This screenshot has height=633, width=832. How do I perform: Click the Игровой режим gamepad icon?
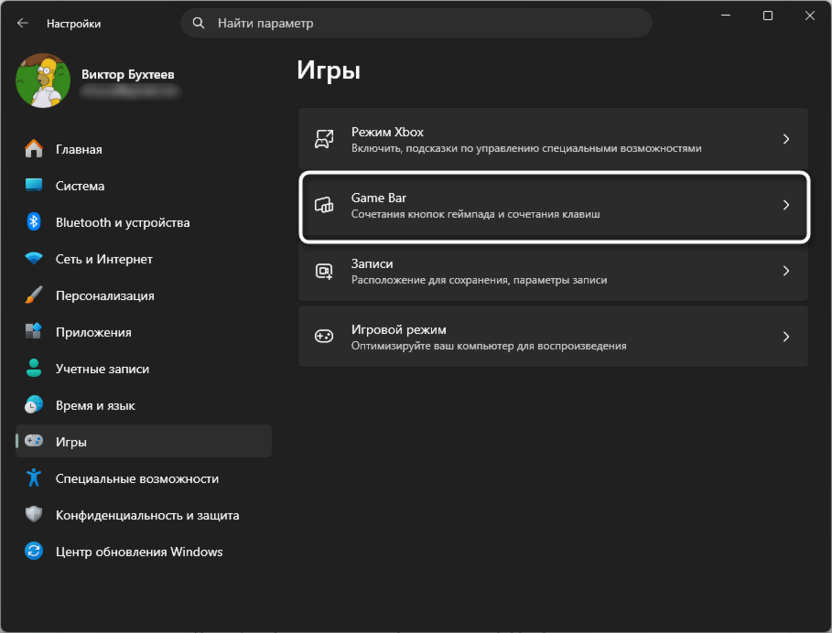324,336
